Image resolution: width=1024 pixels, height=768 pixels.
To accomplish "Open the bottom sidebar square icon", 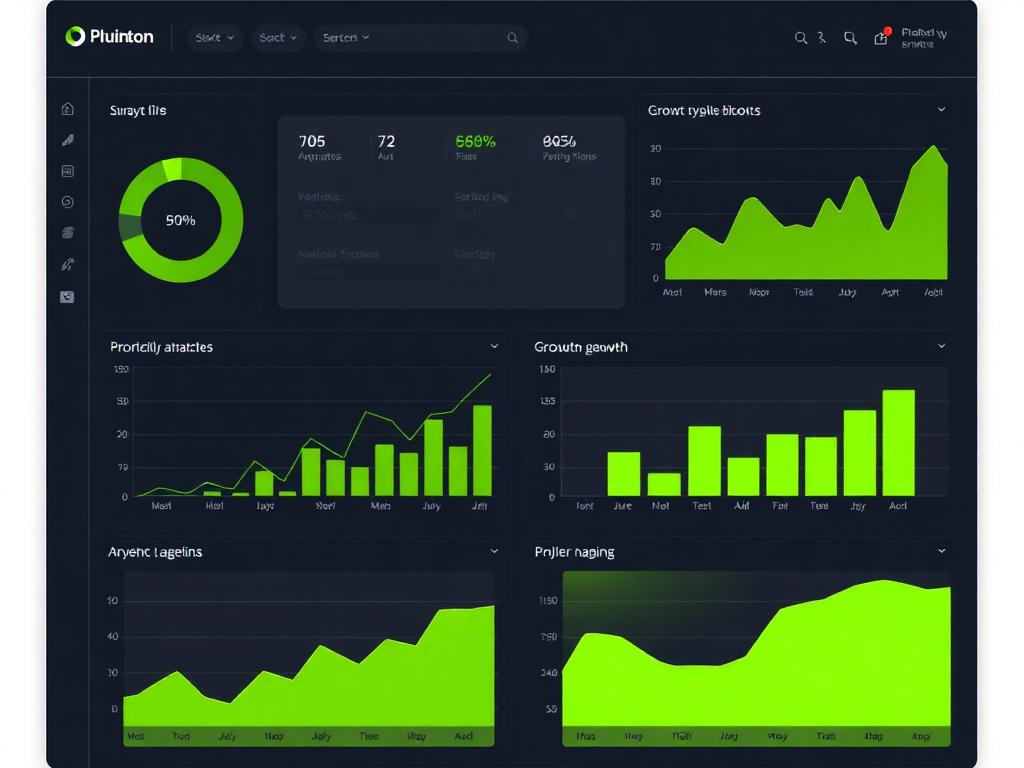I will tap(67, 297).
